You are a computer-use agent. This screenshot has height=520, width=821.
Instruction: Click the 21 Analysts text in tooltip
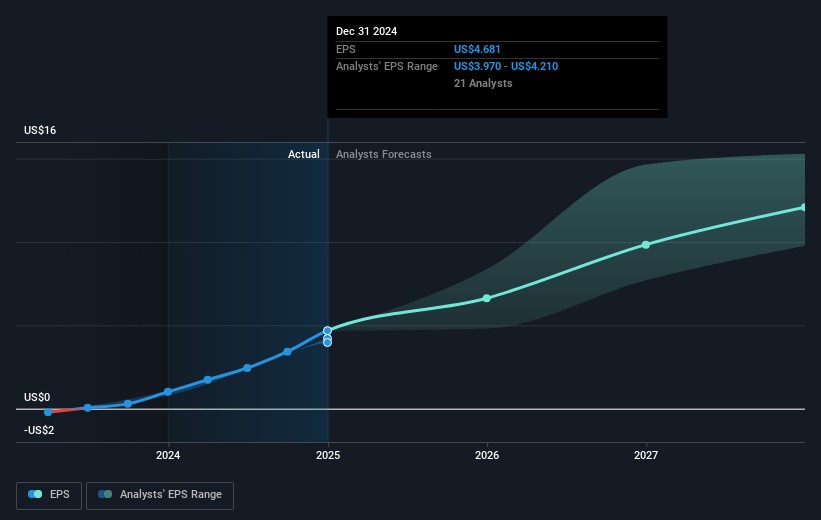pos(483,83)
